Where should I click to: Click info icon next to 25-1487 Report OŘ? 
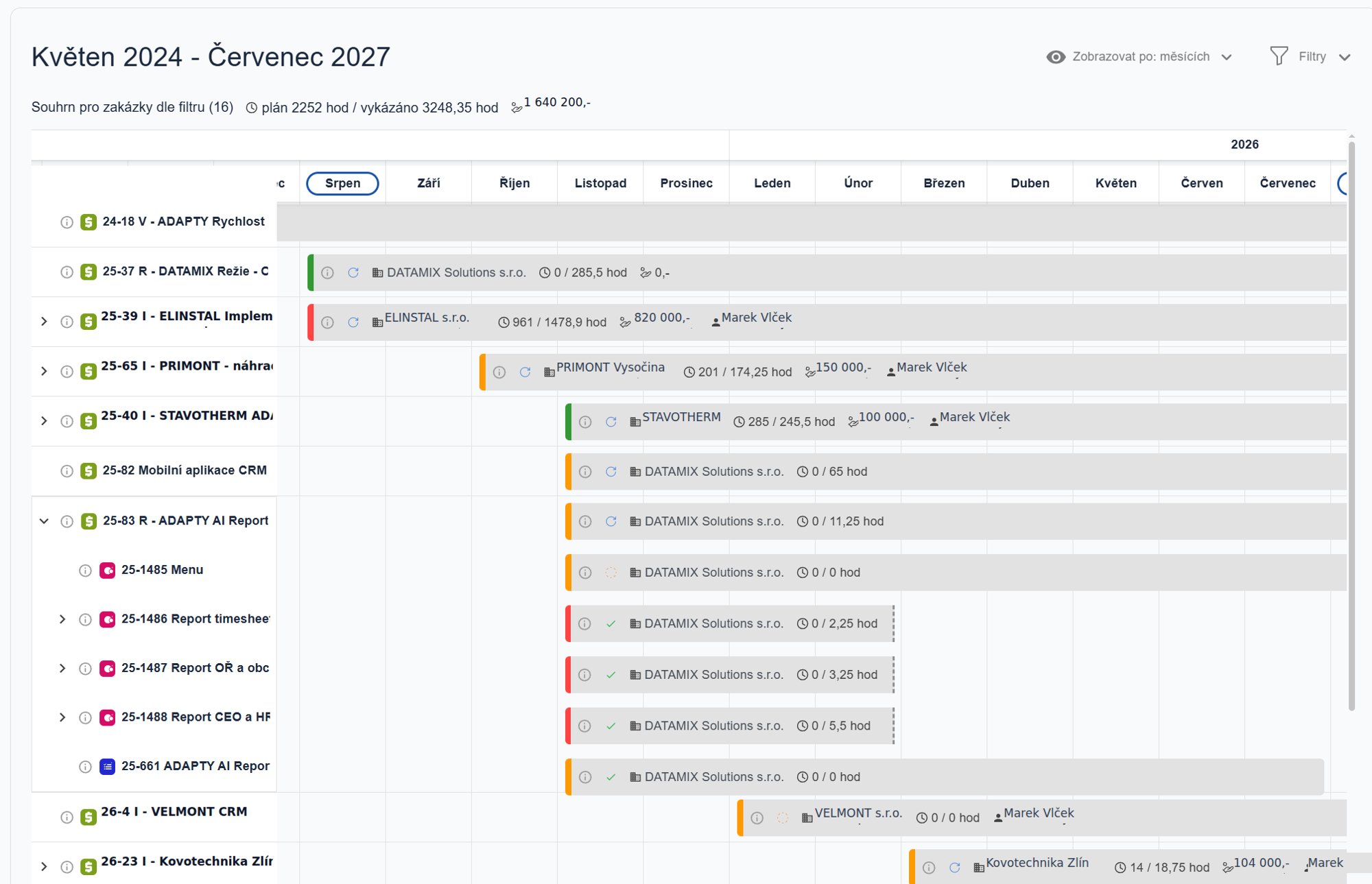(85, 669)
